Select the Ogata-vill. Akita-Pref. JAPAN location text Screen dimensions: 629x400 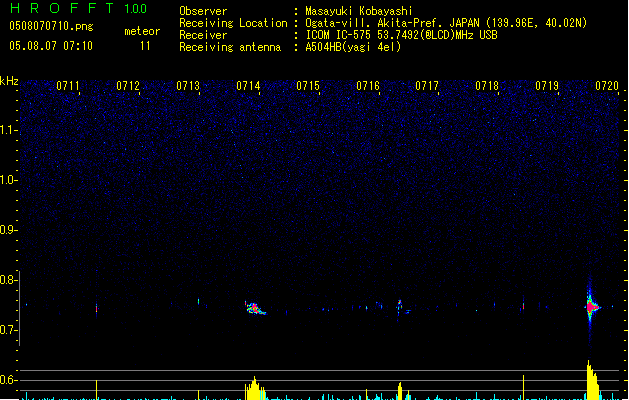tap(446, 23)
